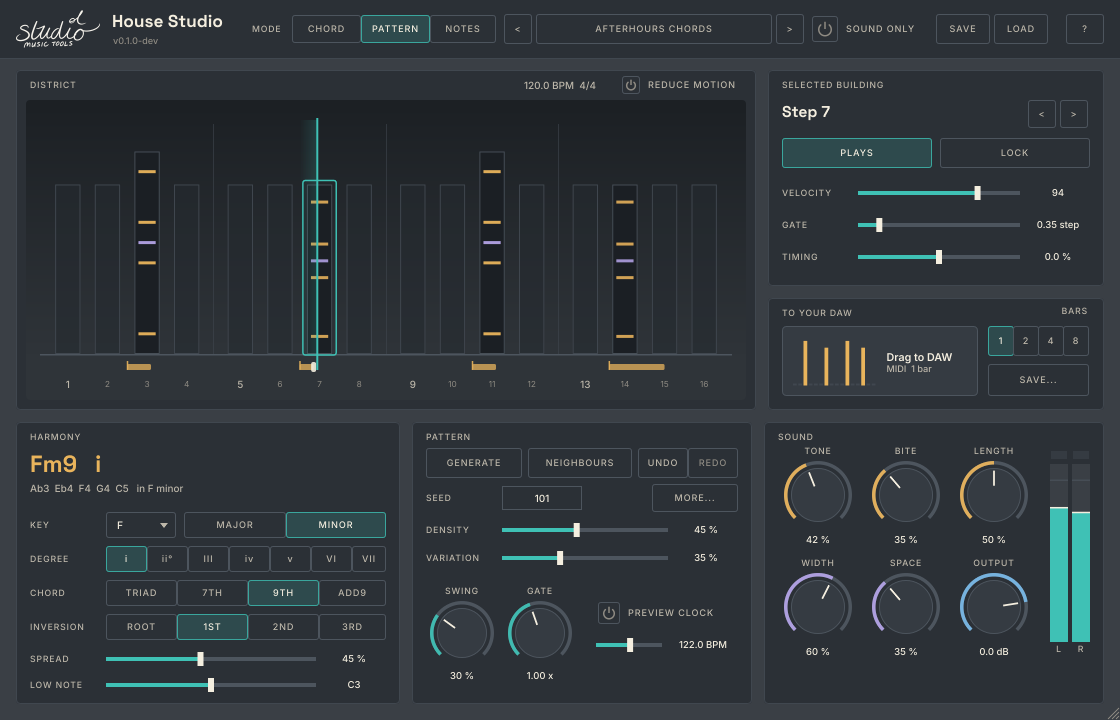The width and height of the screenshot is (1120, 720).
Task: Adjust the Spread slider
Action: pos(211,659)
